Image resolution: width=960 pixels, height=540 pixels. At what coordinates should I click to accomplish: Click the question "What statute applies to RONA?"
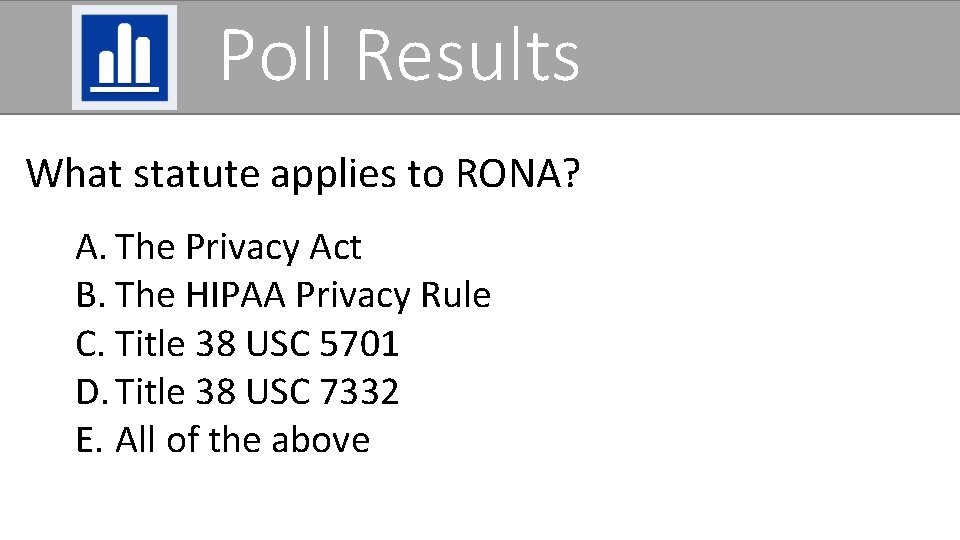(302, 173)
